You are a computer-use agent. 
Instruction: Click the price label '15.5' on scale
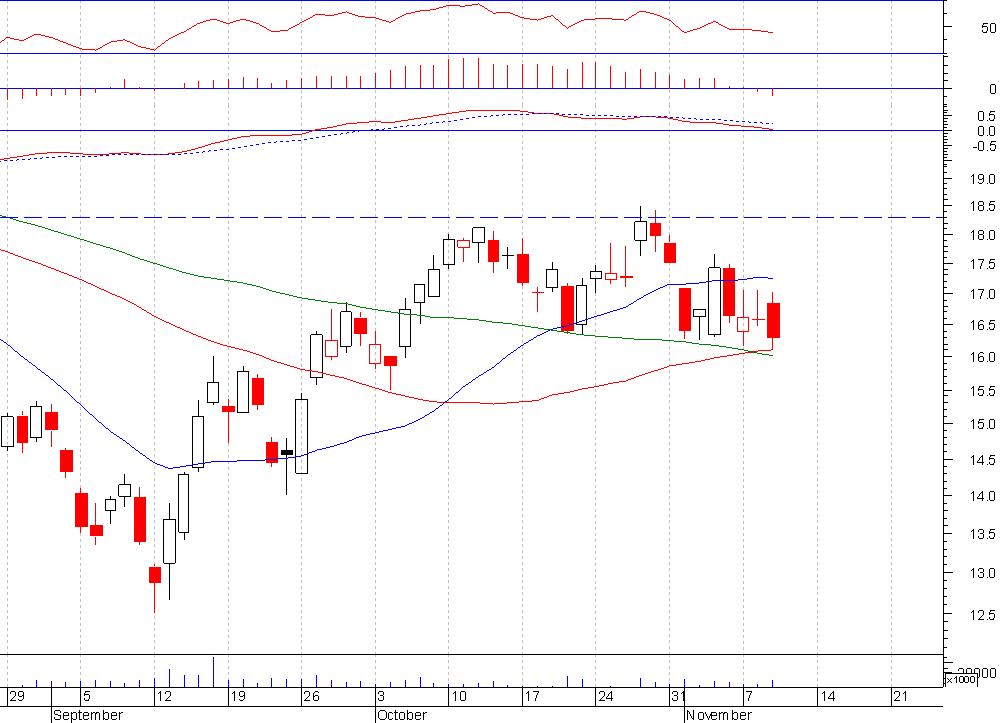pyautogui.click(x=982, y=391)
